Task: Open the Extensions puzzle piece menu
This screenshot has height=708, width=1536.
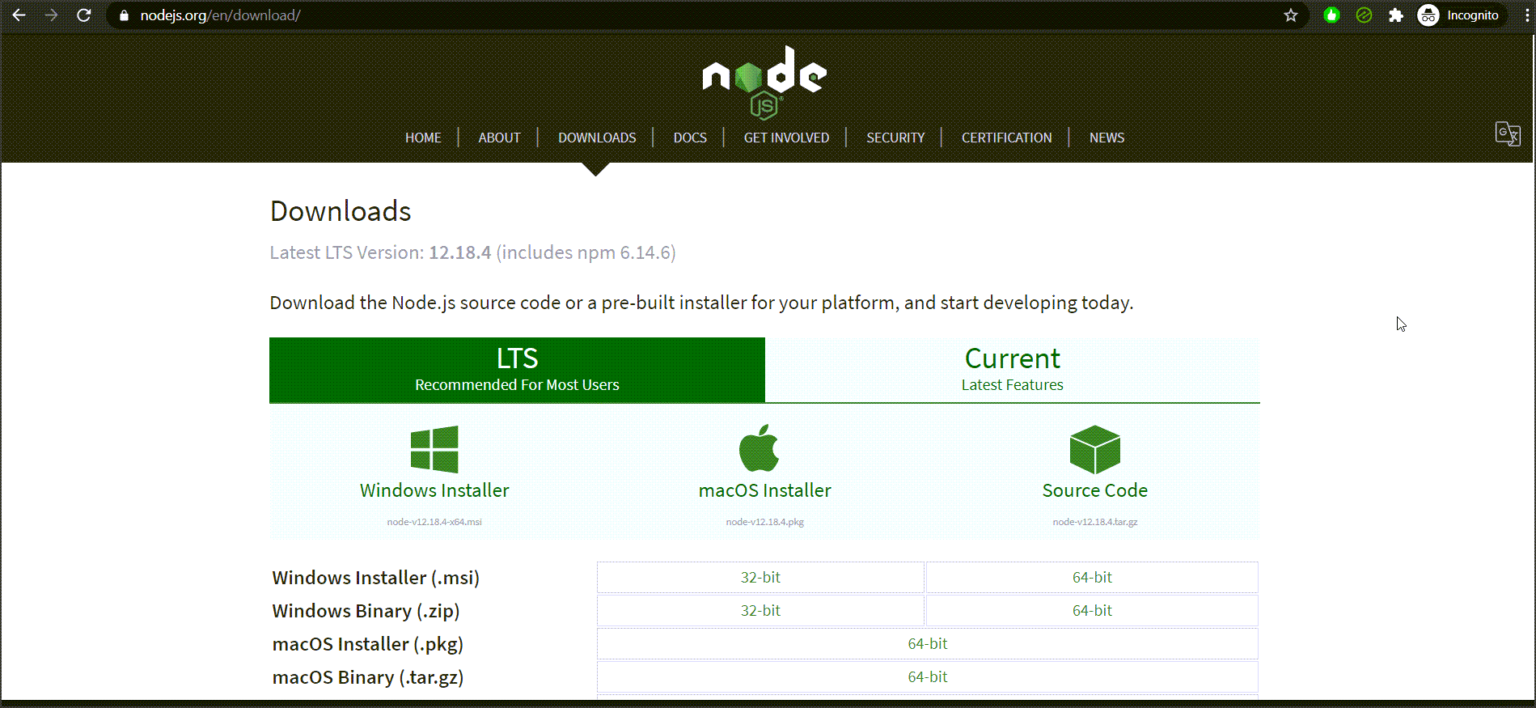Action: 1396,15
